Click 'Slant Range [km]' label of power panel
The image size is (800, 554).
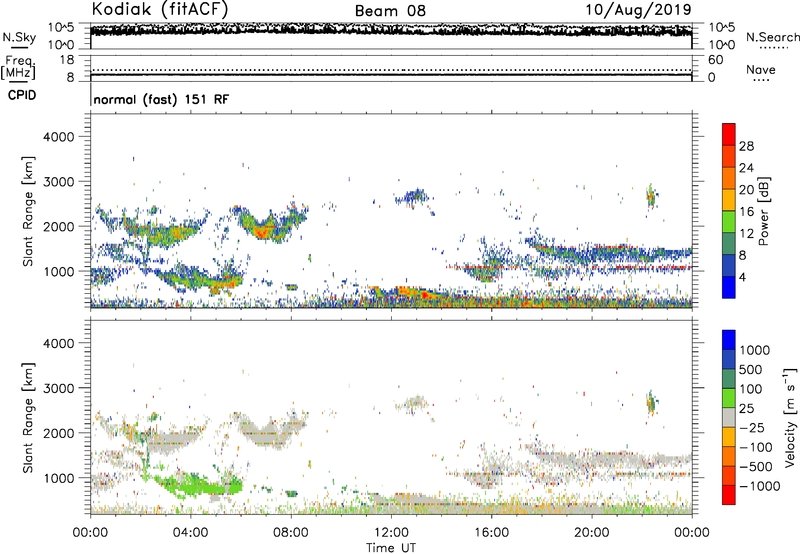click(x=28, y=212)
